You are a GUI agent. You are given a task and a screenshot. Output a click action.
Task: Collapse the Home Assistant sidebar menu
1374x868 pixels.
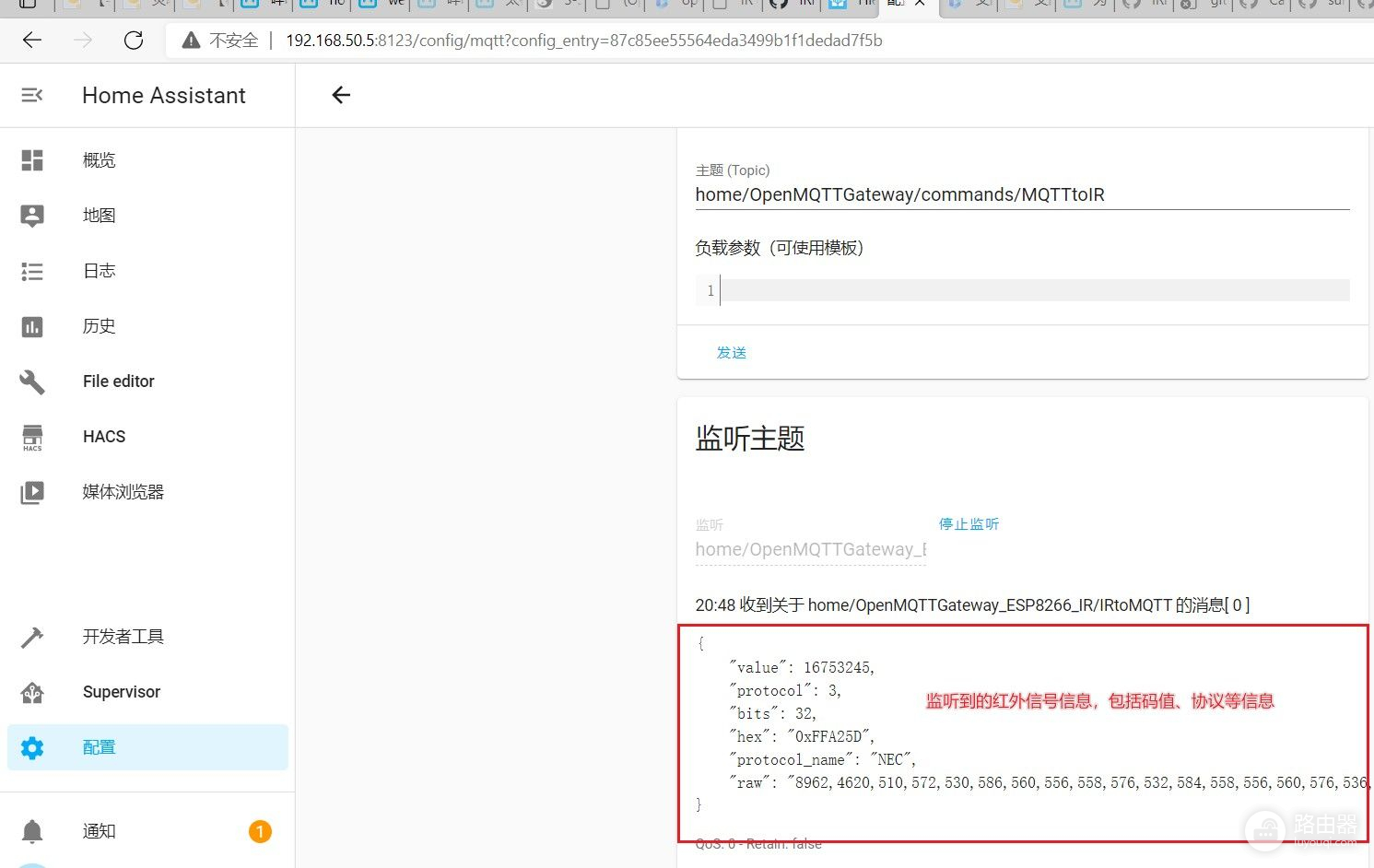click(x=32, y=95)
